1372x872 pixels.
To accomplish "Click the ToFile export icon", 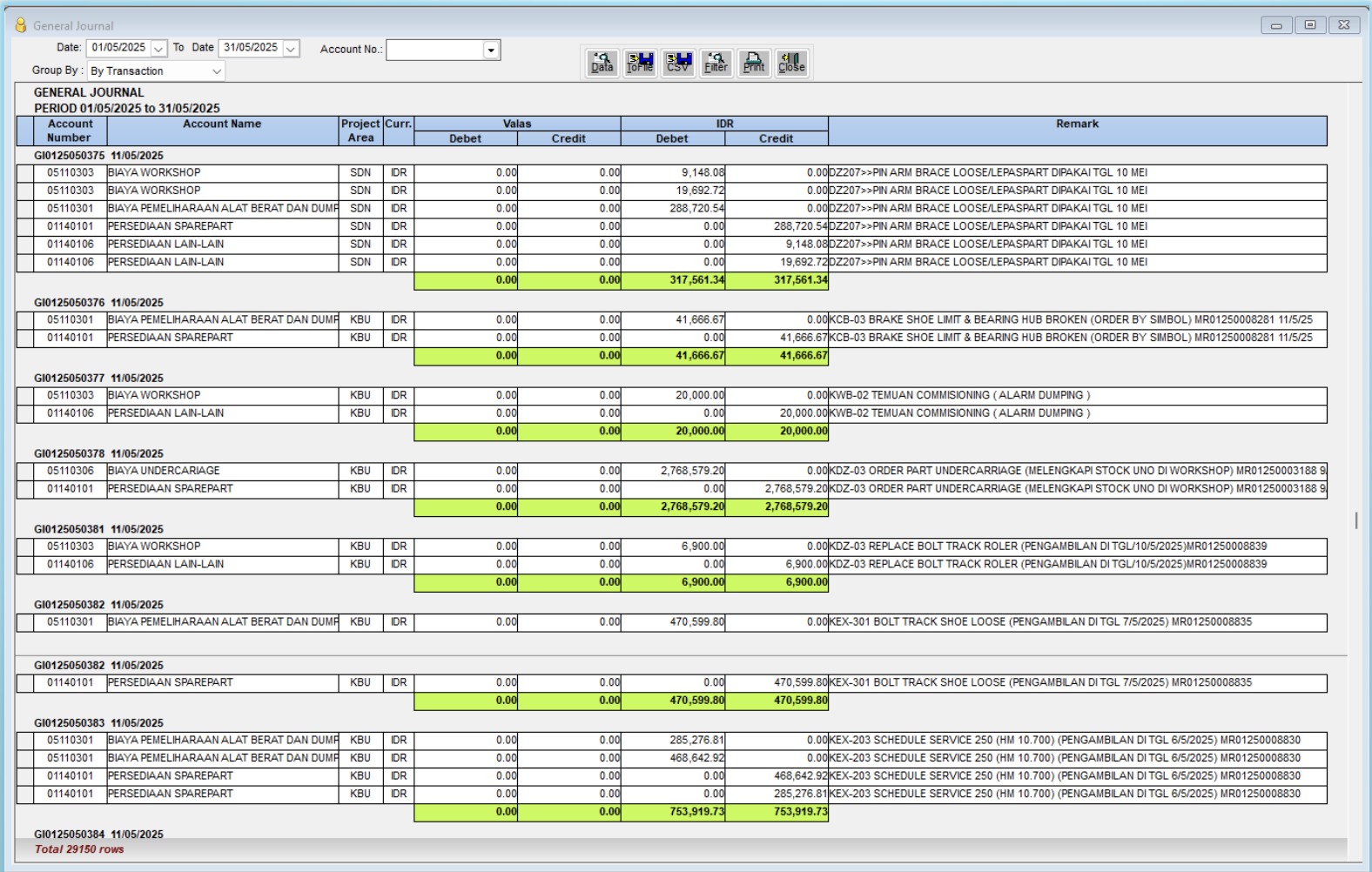I will coord(640,63).
